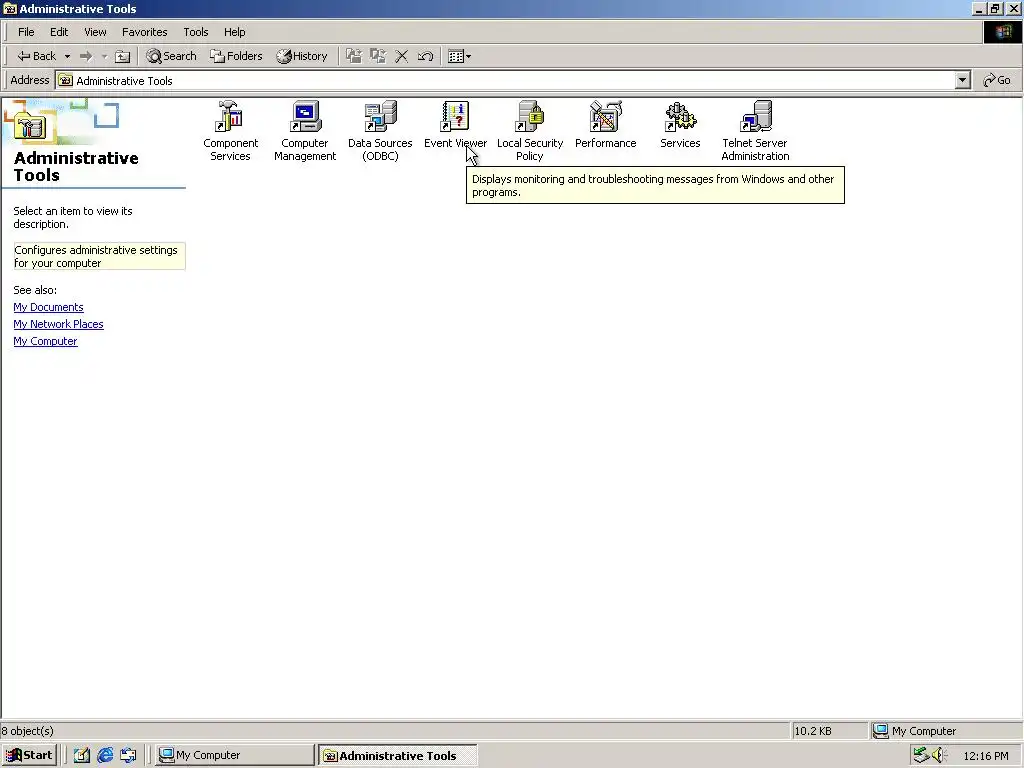Viewport: 1024px width, 768px height.
Task: Open the History pane
Action: click(302, 56)
